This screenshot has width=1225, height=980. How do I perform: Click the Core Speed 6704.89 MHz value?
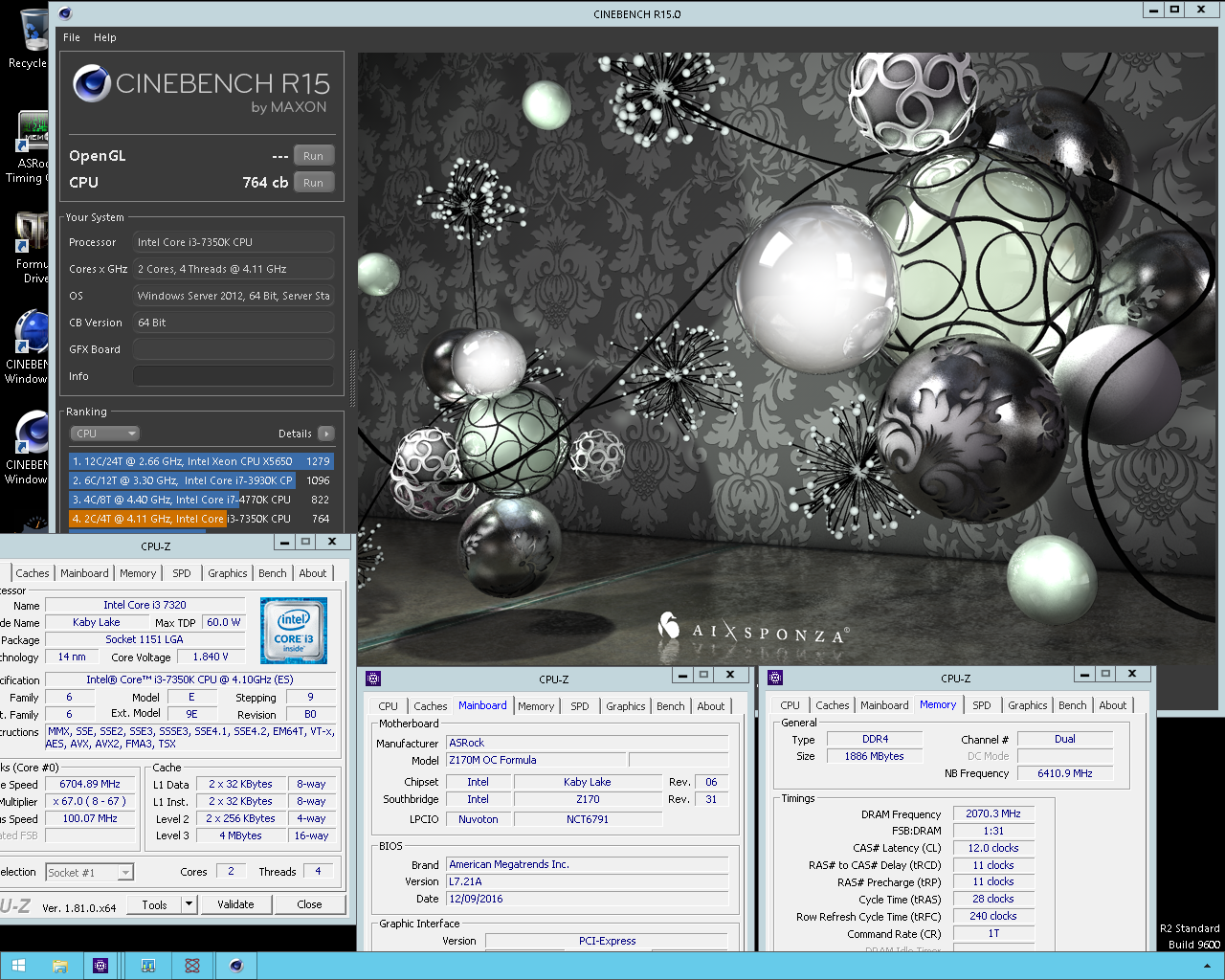(x=90, y=784)
